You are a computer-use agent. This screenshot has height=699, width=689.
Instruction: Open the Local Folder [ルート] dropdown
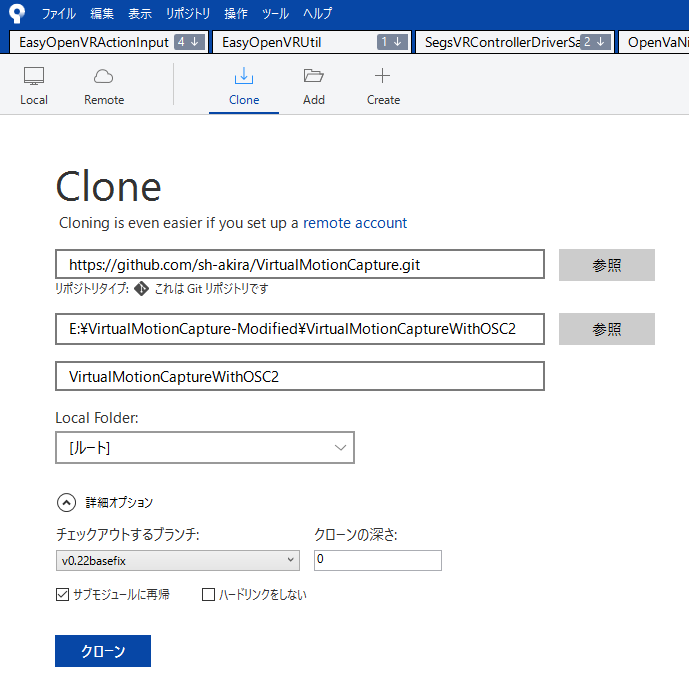205,448
